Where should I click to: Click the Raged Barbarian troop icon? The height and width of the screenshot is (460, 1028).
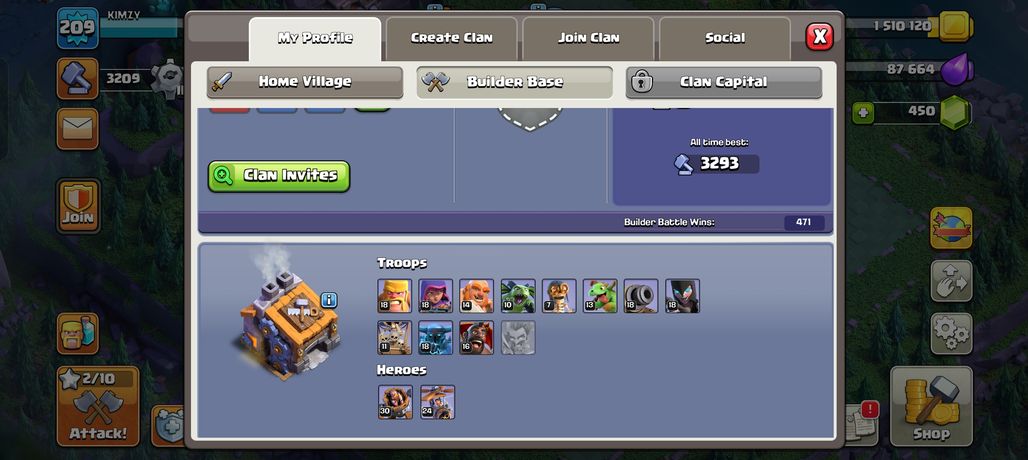[395, 296]
